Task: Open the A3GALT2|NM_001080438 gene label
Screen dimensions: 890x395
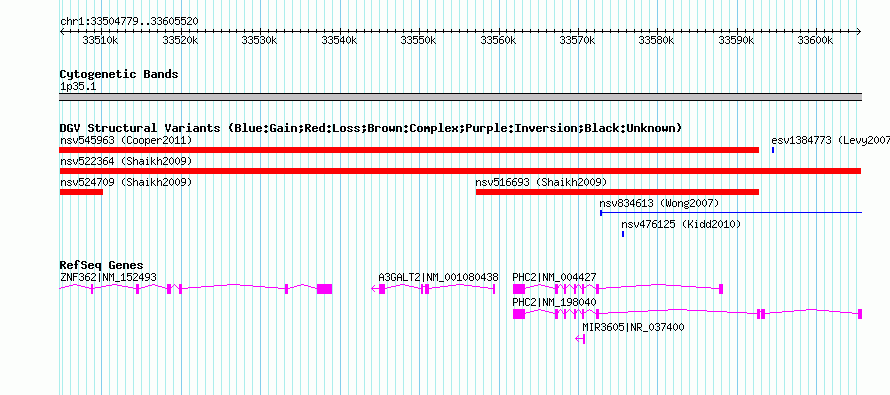Action: click(439, 277)
